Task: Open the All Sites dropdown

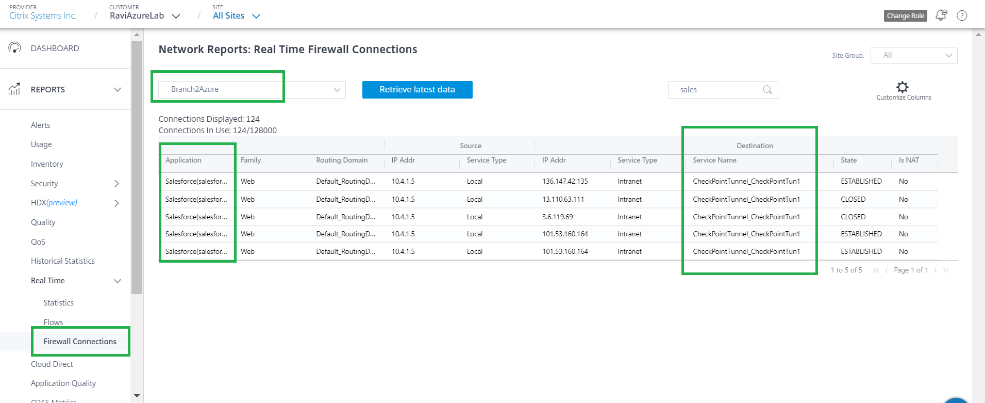Action: (x=236, y=16)
